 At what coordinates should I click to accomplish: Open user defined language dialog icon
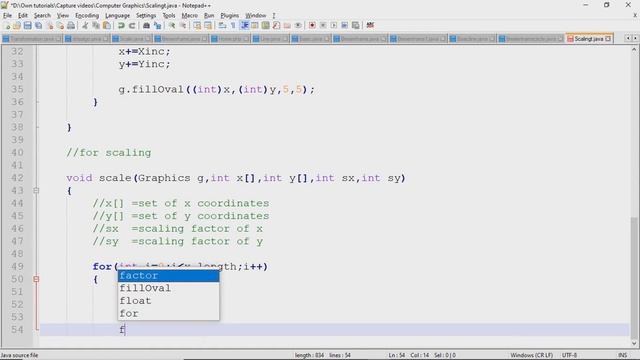point(255,25)
